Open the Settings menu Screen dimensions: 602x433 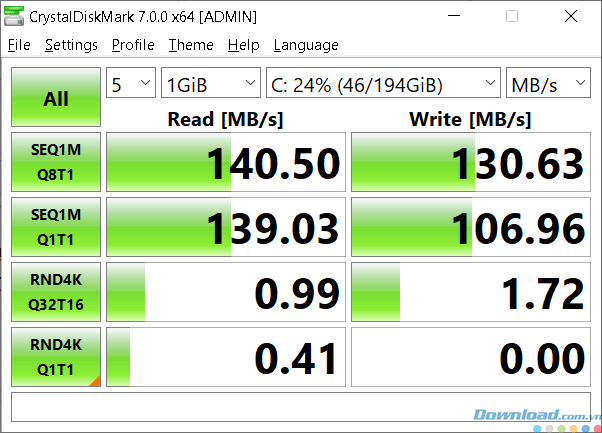pos(71,45)
